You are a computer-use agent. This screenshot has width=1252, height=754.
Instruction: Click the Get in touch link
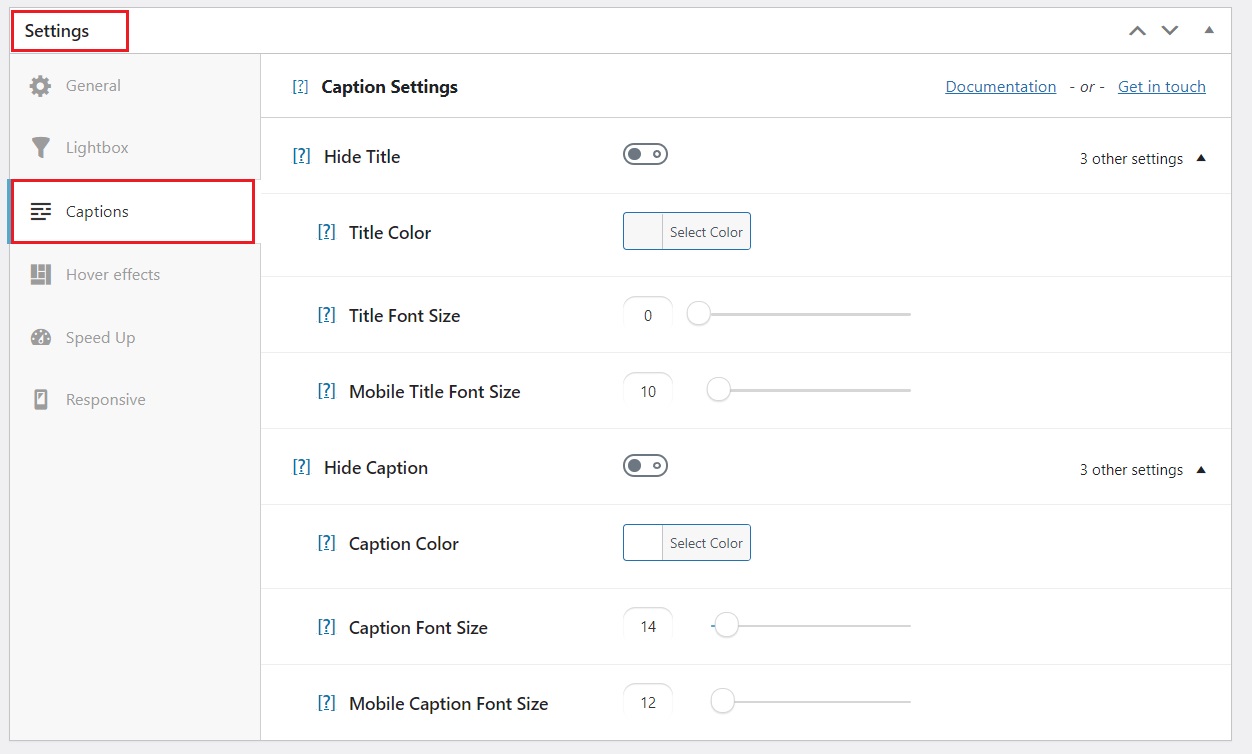point(1161,87)
